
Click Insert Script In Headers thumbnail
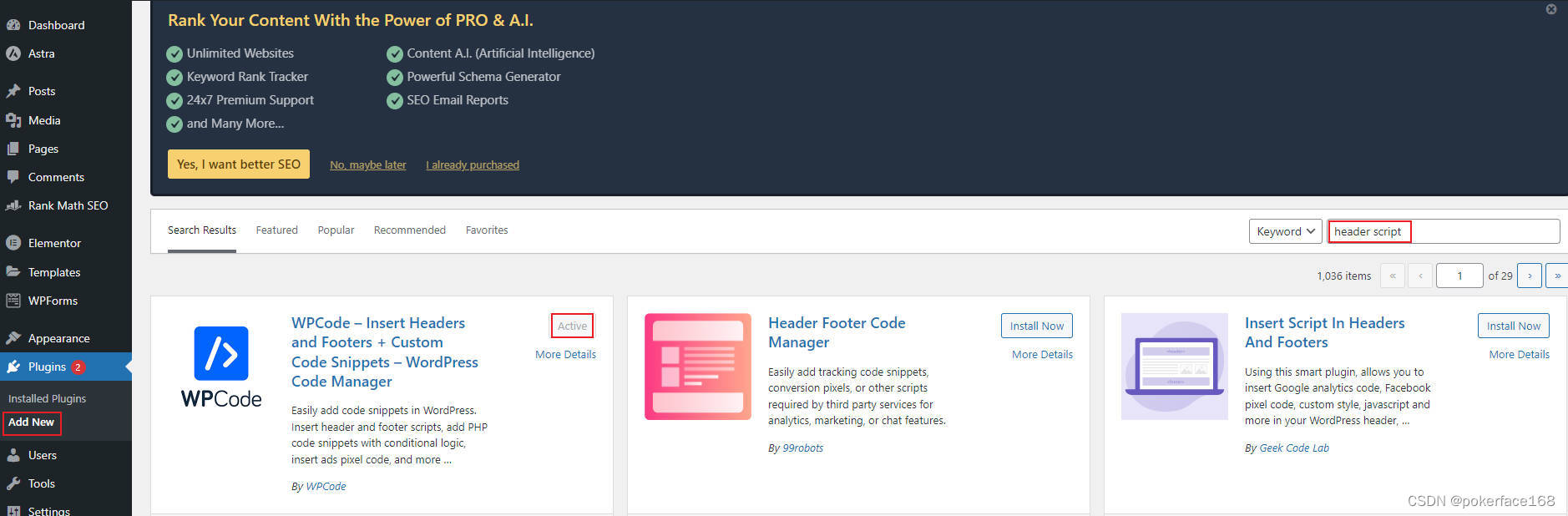[1175, 367]
